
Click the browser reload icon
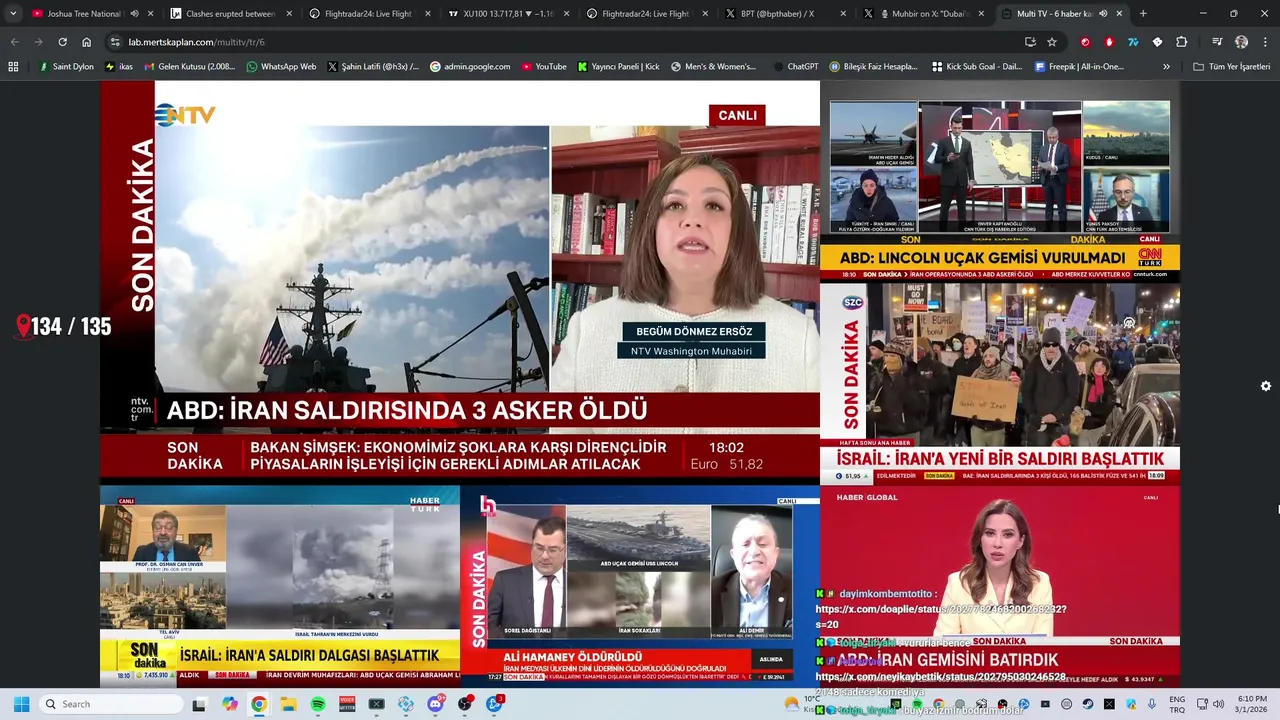click(x=62, y=42)
